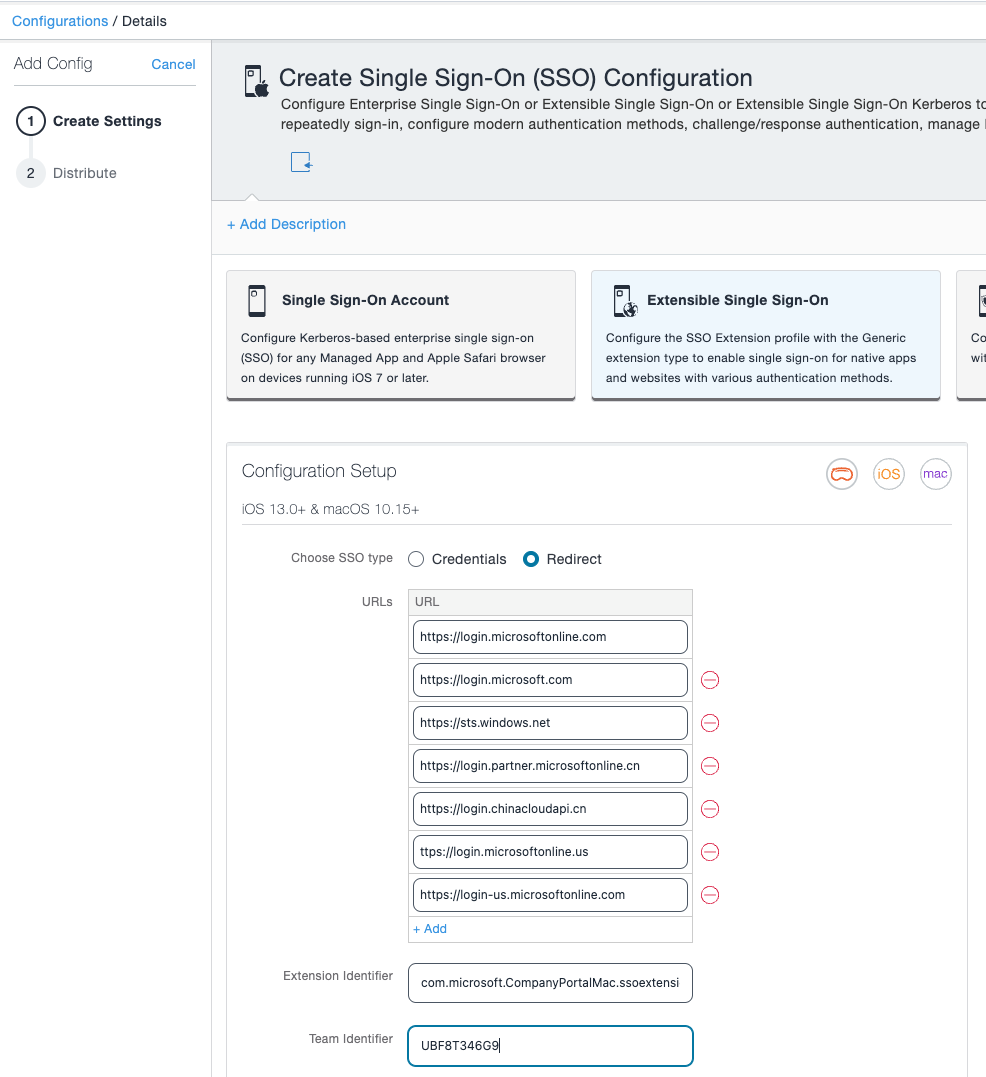Click the Team Identifier input field
This screenshot has width=986, height=1077.
pyautogui.click(x=550, y=1045)
